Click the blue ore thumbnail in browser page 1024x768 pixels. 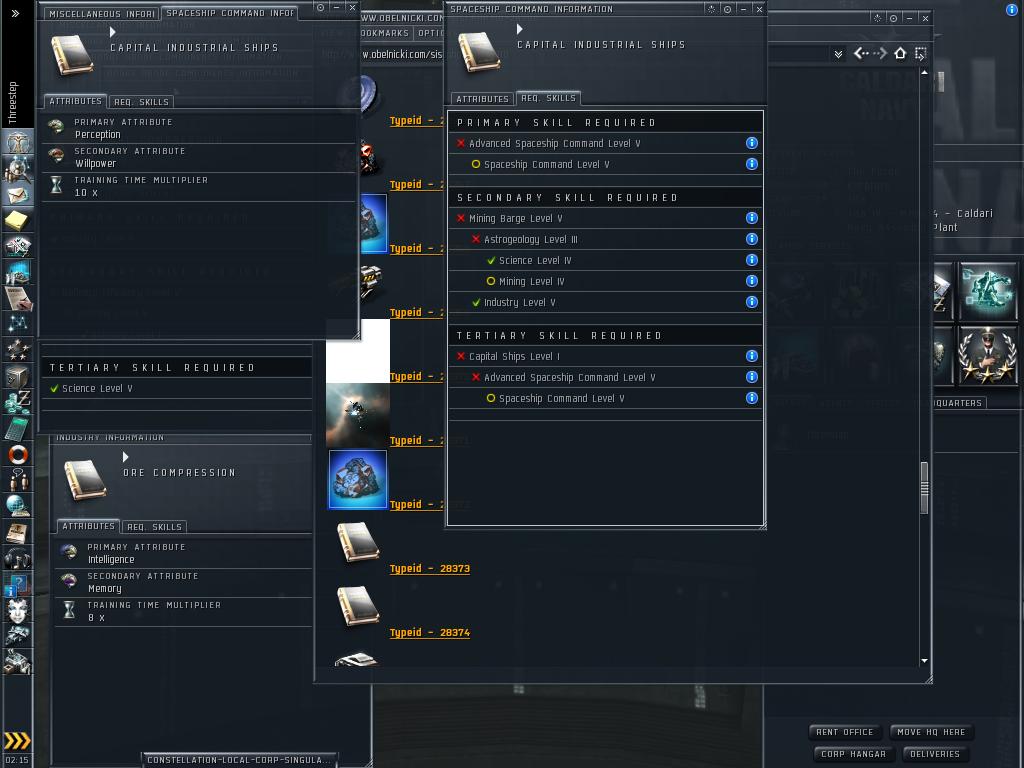358,479
